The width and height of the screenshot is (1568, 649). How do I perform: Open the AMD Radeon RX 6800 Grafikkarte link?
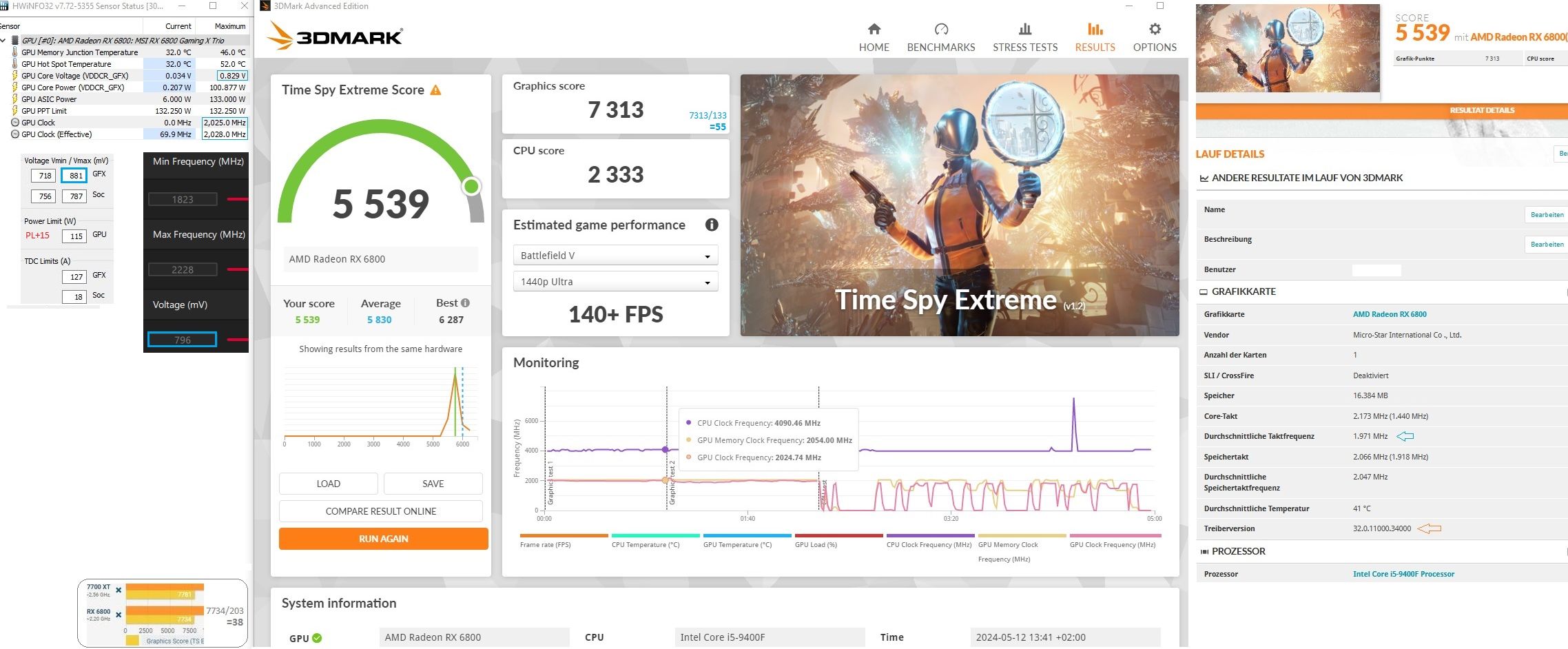tap(1390, 314)
